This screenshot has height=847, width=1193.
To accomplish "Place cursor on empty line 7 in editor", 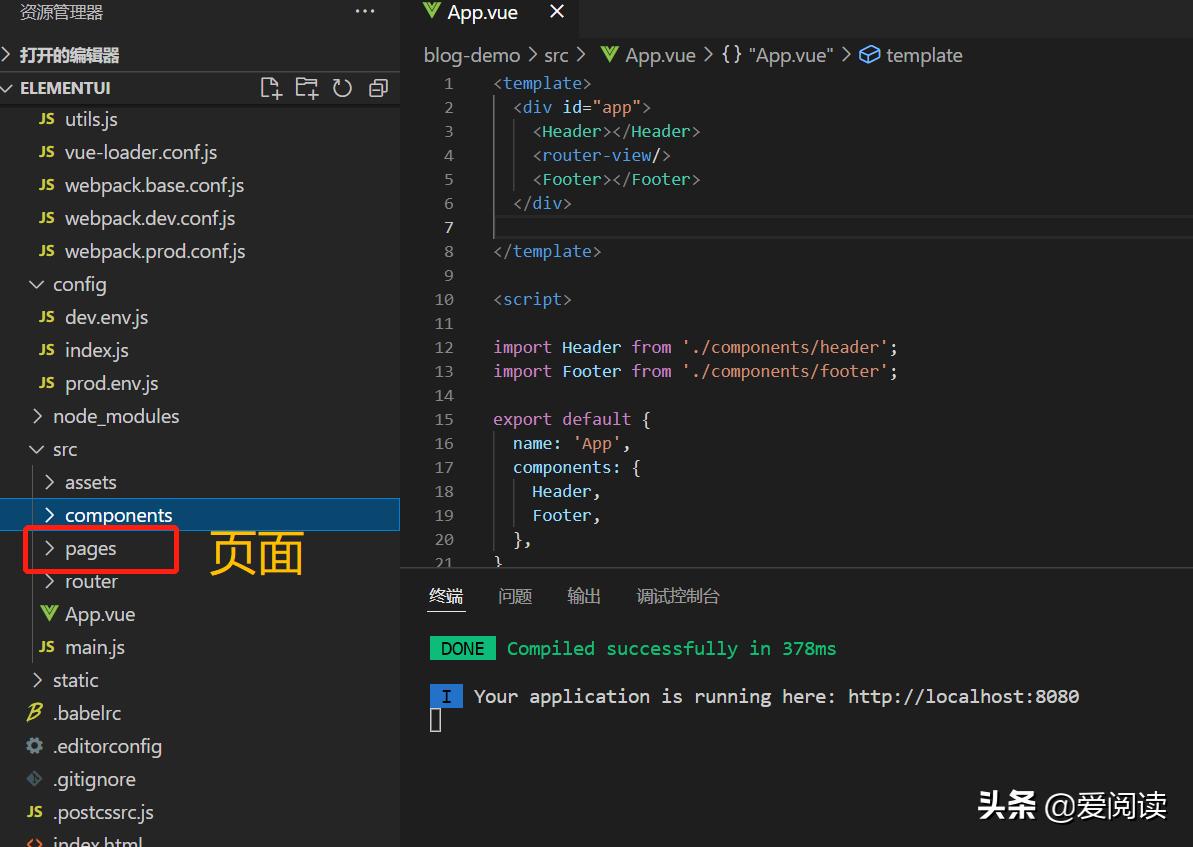I will pos(700,227).
